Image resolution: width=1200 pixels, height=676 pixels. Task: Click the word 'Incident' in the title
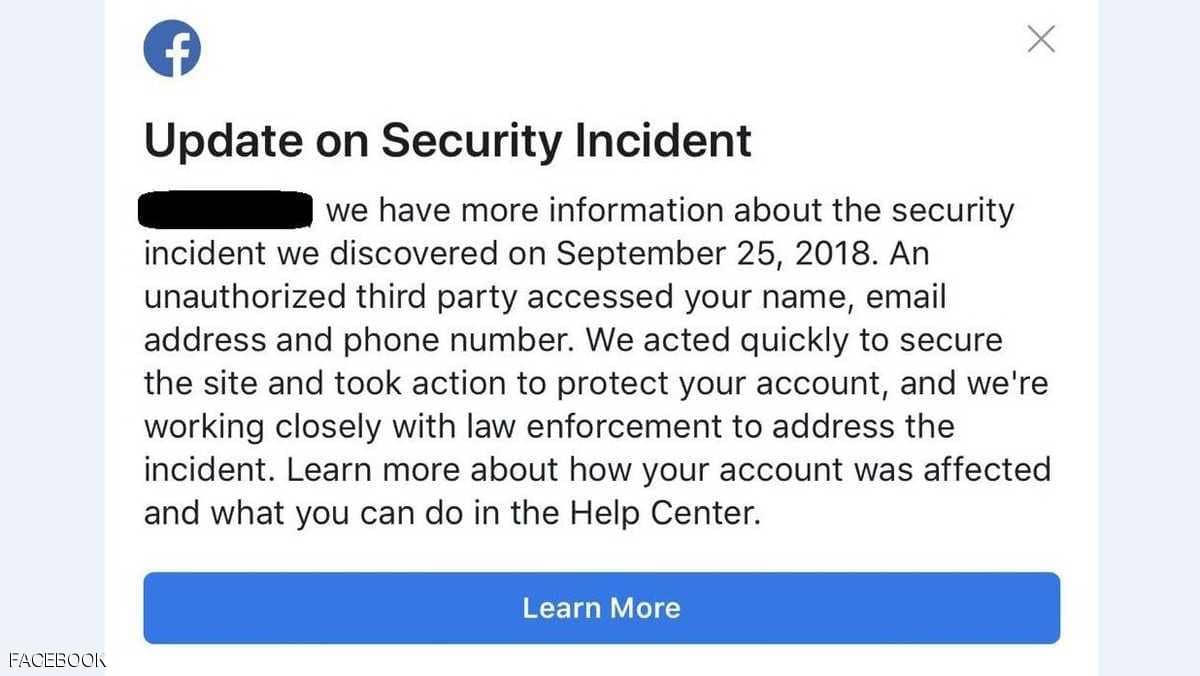(x=663, y=141)
